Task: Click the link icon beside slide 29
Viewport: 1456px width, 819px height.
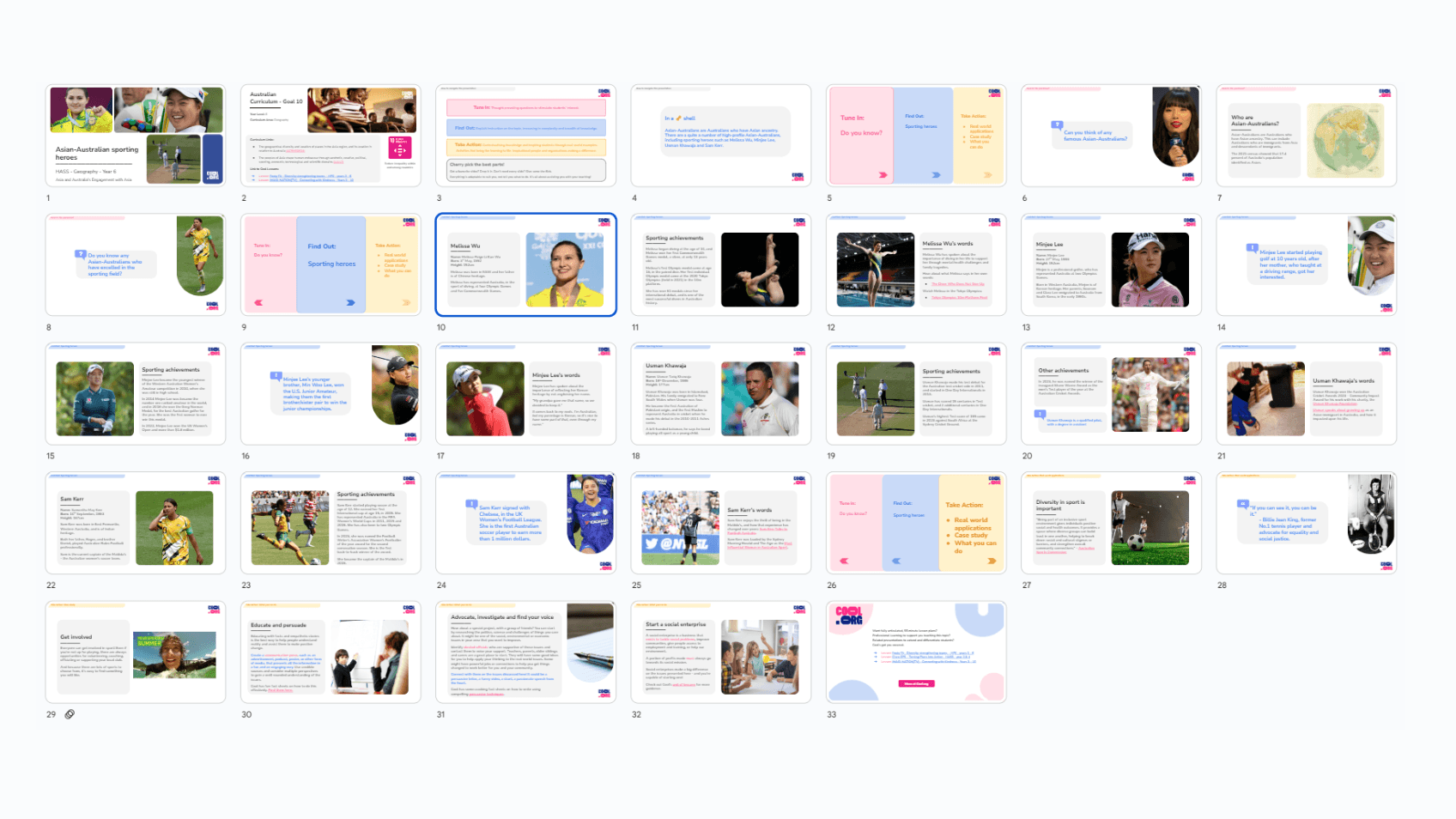Action: (70, 714)
